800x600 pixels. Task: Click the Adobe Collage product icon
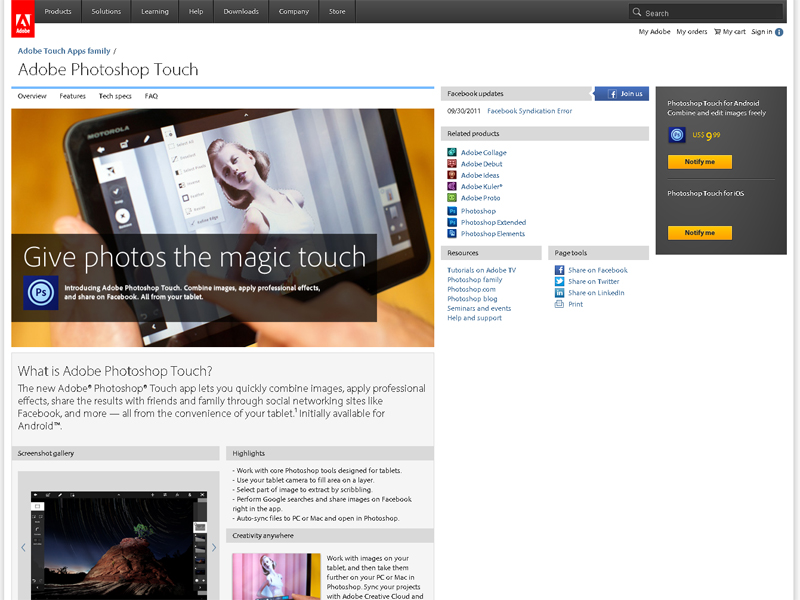point(452,152)
